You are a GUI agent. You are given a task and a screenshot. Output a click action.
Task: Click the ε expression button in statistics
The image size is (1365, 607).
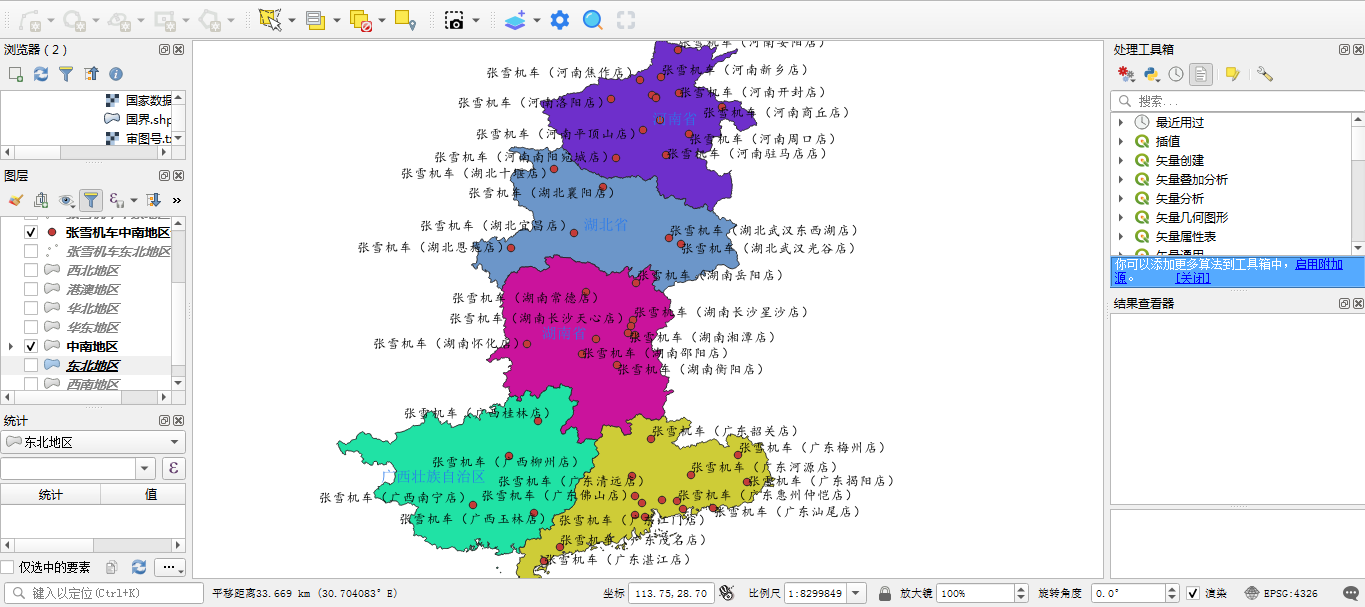[172, 468]
